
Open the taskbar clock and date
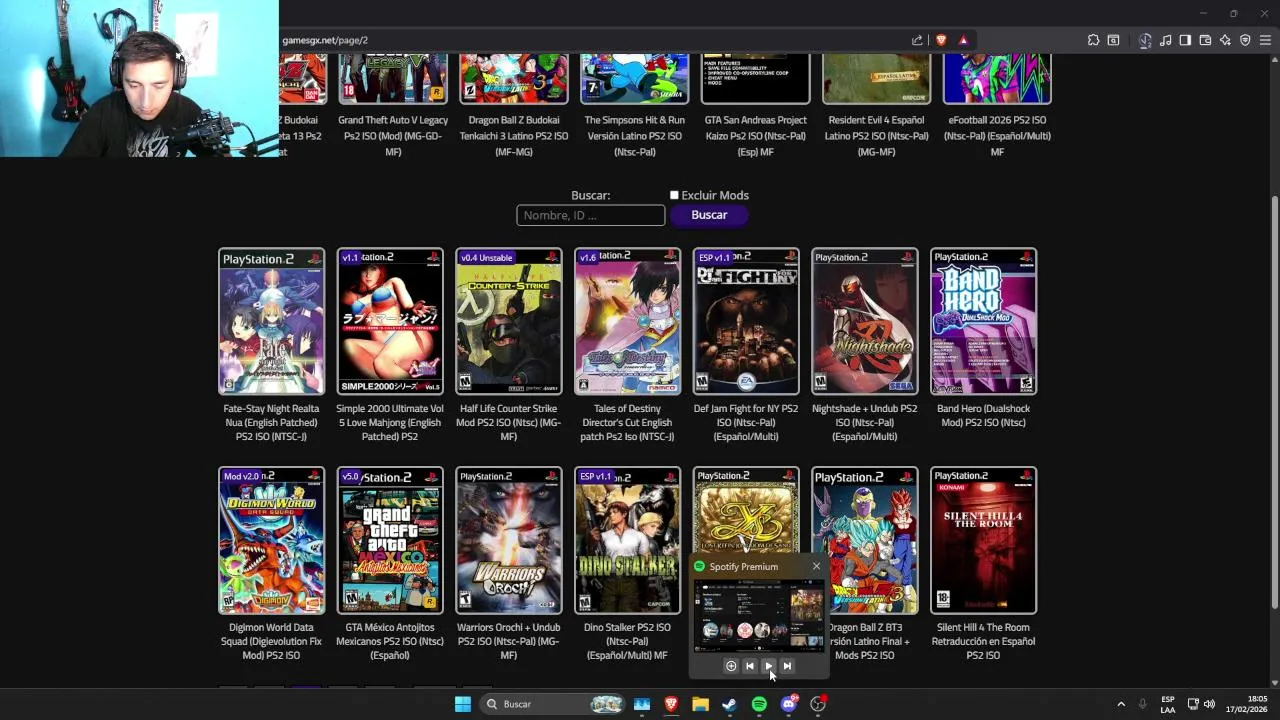(1248, 704)
